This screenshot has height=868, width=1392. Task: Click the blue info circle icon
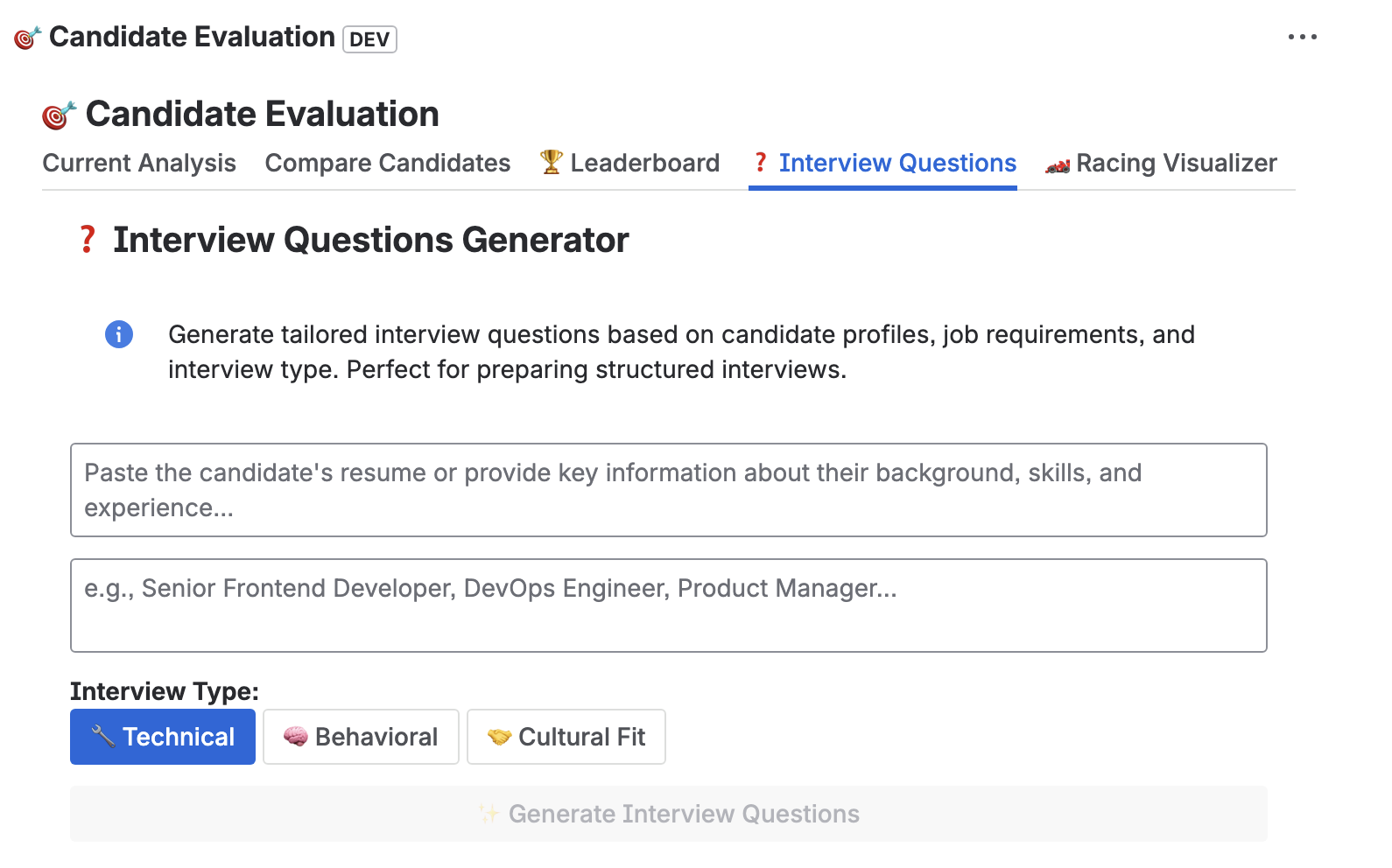(119, 334)
